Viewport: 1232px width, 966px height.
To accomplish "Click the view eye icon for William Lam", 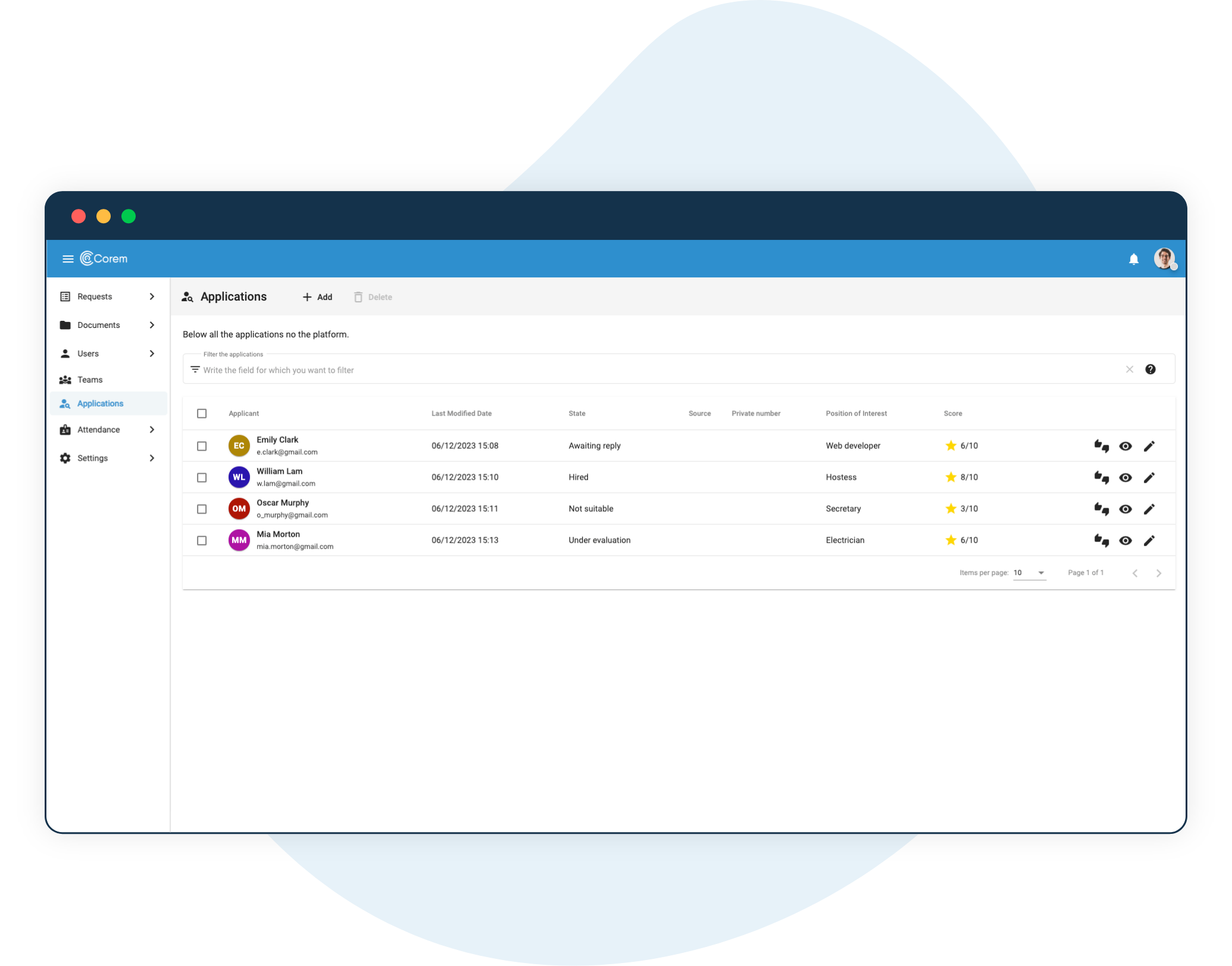I will [x=1128, y=477].
